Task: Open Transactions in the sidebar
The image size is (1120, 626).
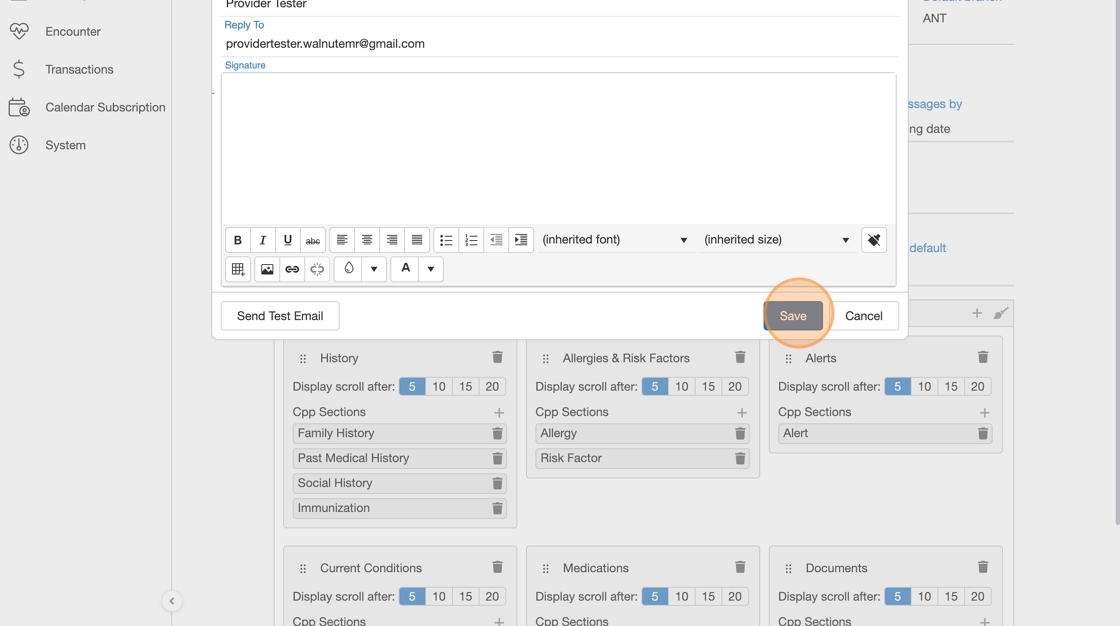Action: pos(79,70)
